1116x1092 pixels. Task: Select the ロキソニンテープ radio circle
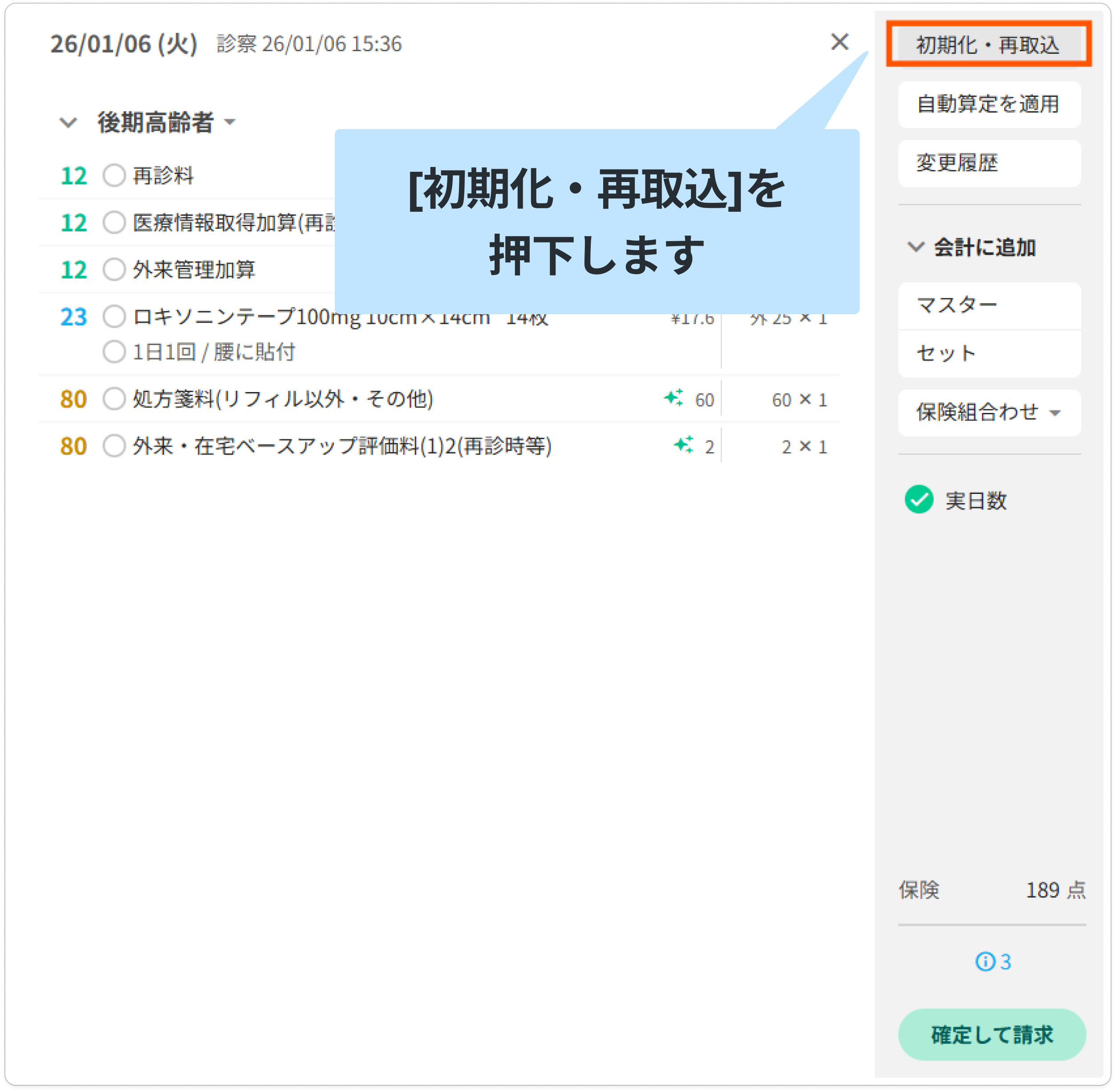click(x=114, y=316)
